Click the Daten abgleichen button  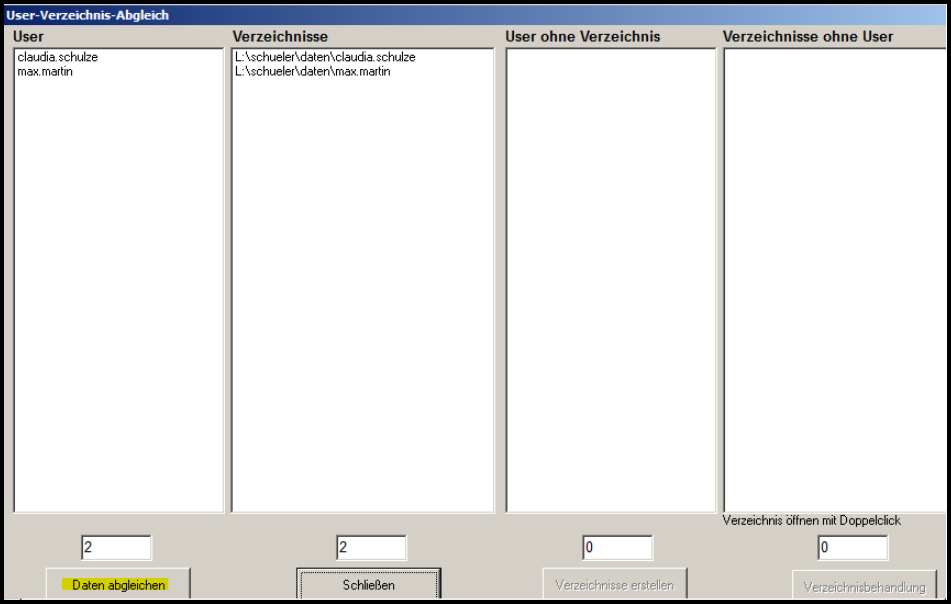(118, 584)
